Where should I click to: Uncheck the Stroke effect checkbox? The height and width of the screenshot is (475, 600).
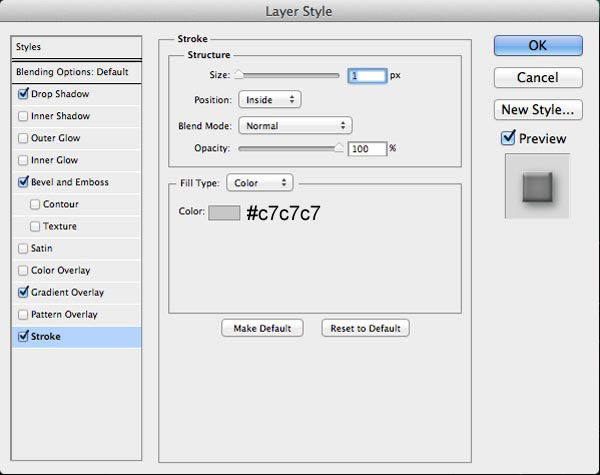click(x=23, y=336)
